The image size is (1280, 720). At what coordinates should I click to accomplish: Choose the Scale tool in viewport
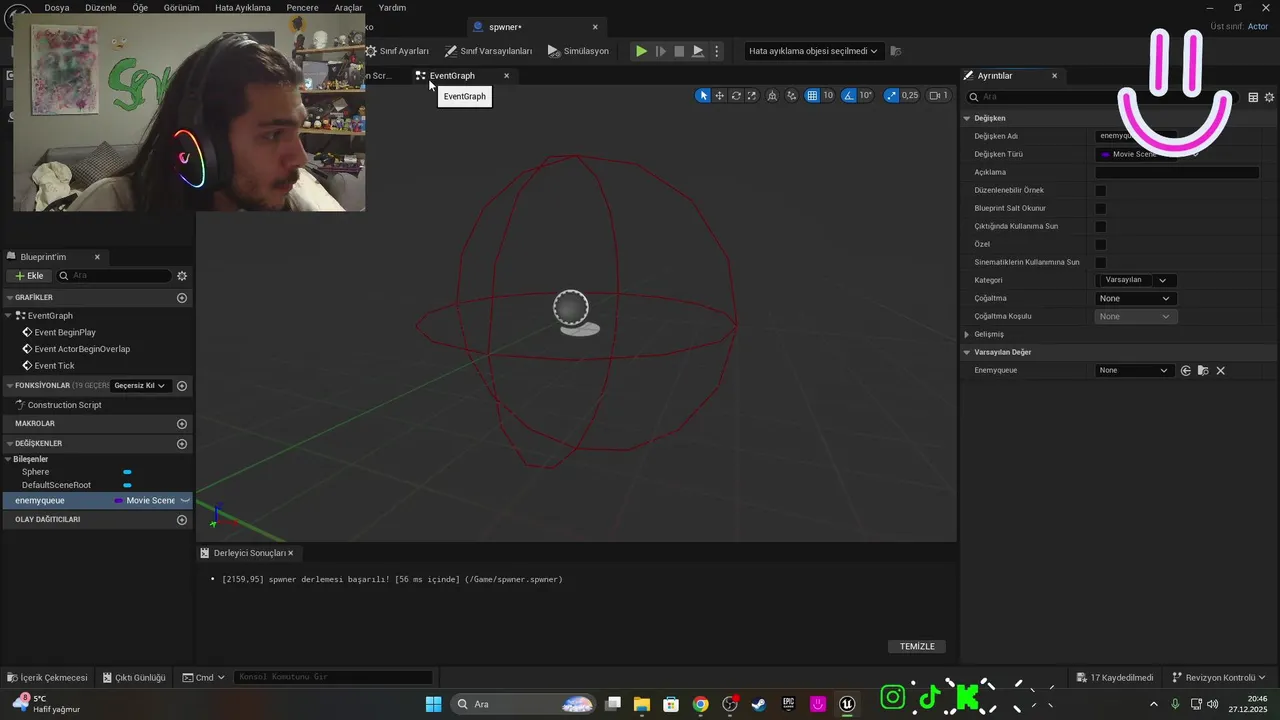[x=752, y=96]
